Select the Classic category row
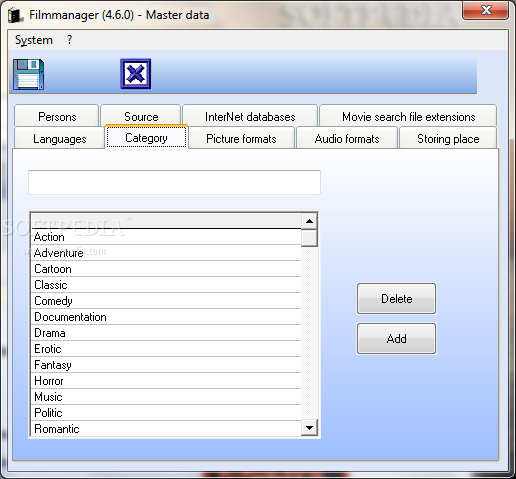This screenshot has height=479, width=516. tap(166, 285)
